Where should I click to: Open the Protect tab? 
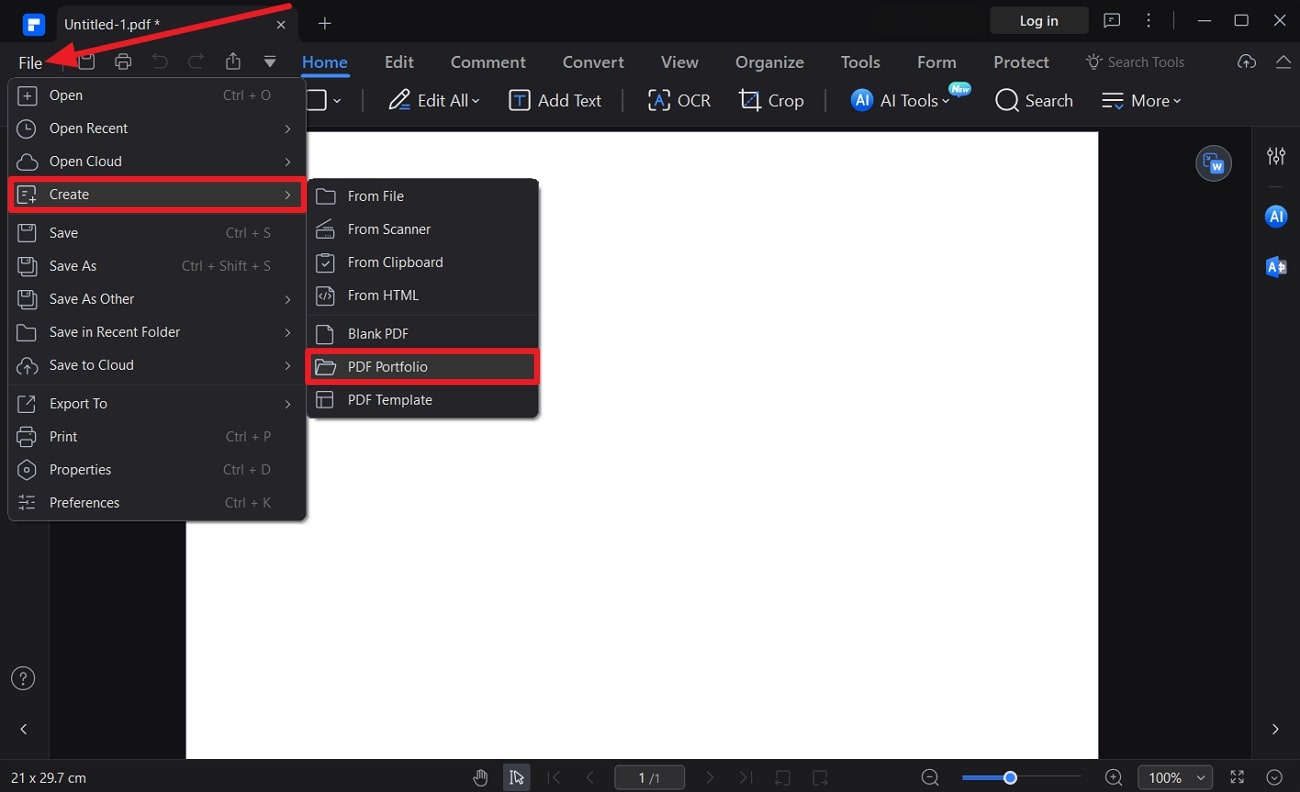[x=1021, y=62]
